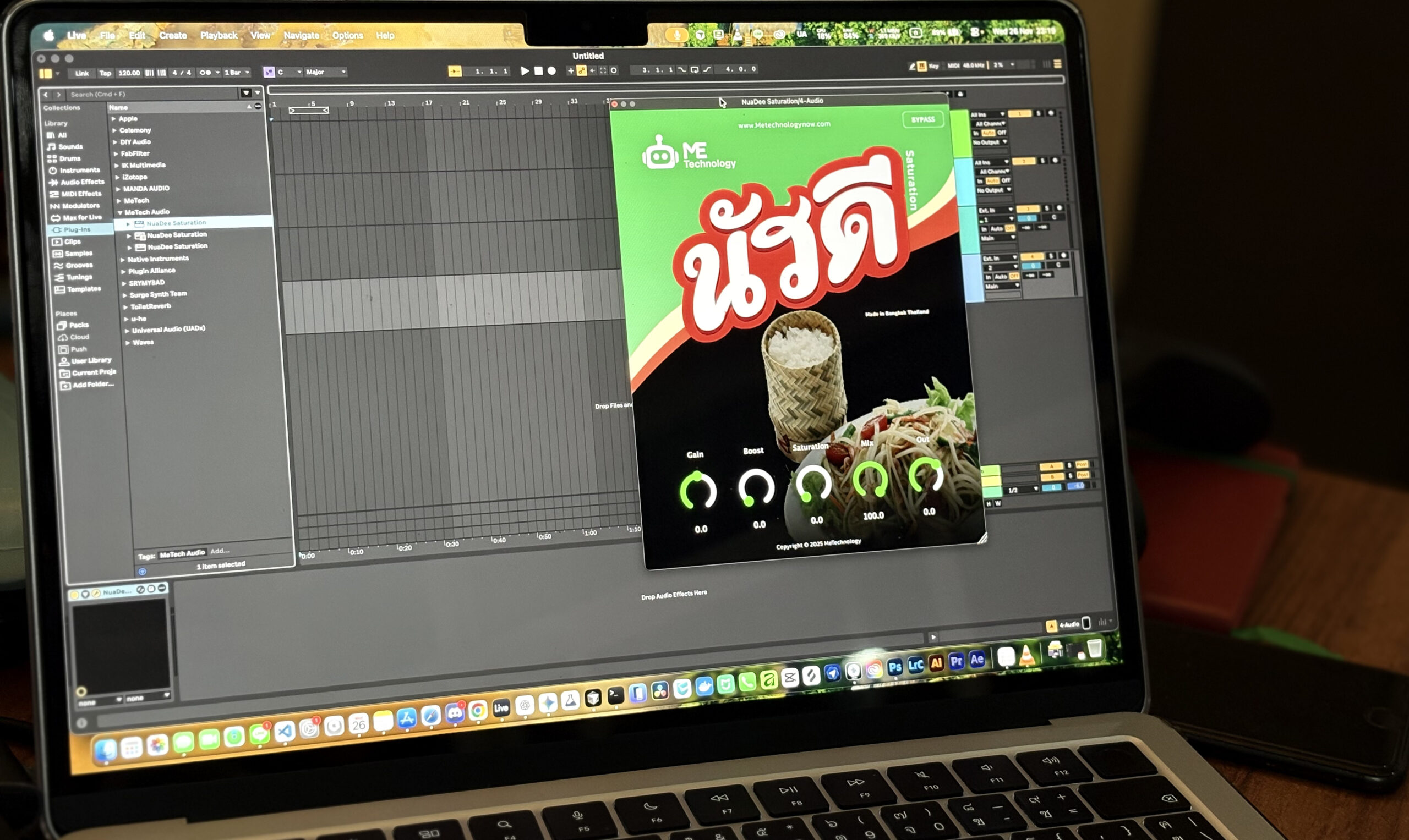The width and height of the screenshot is (1409, 840).
Task: Go forward in browser history arrow
Action: [58, 95]
